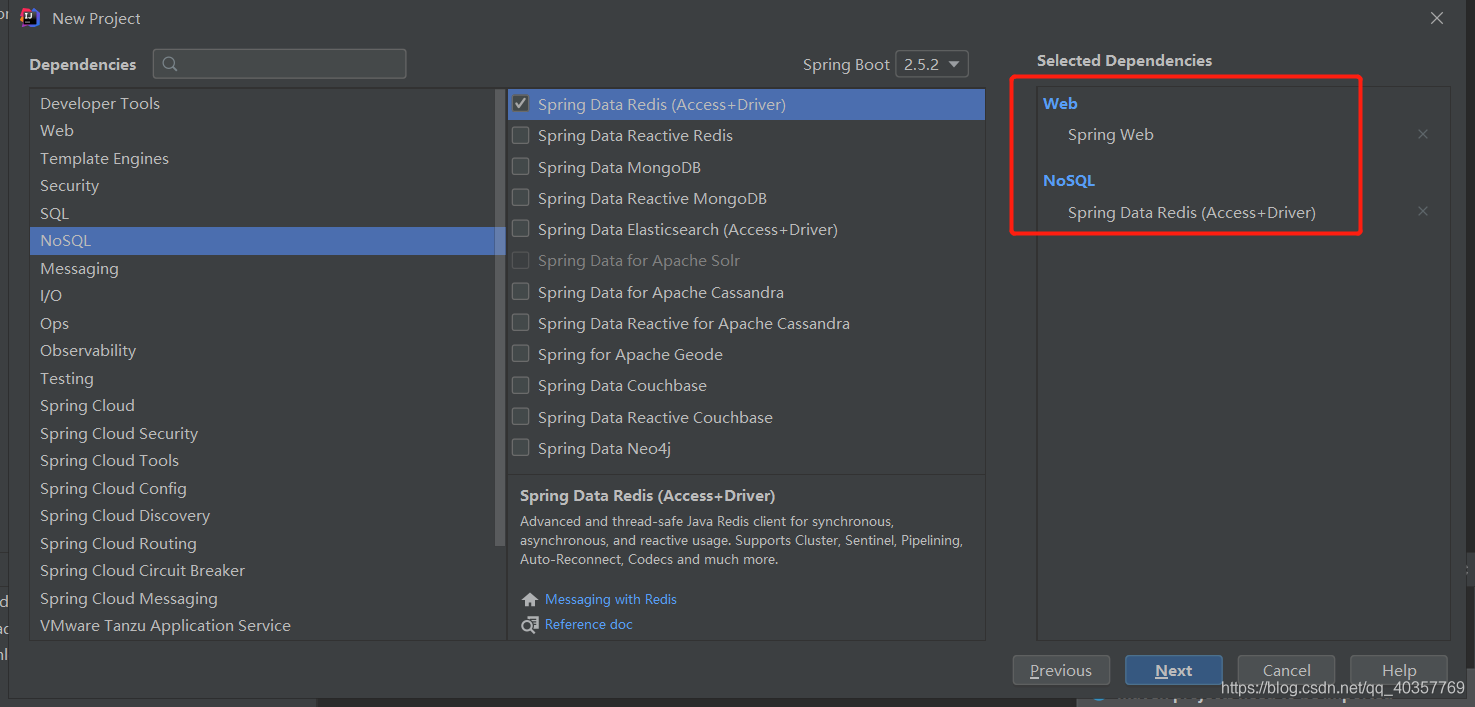The image size is (1475, 707).
Task: Check Spring Data Couchbase
Action: pyautogui.click(x=521, y=385)
